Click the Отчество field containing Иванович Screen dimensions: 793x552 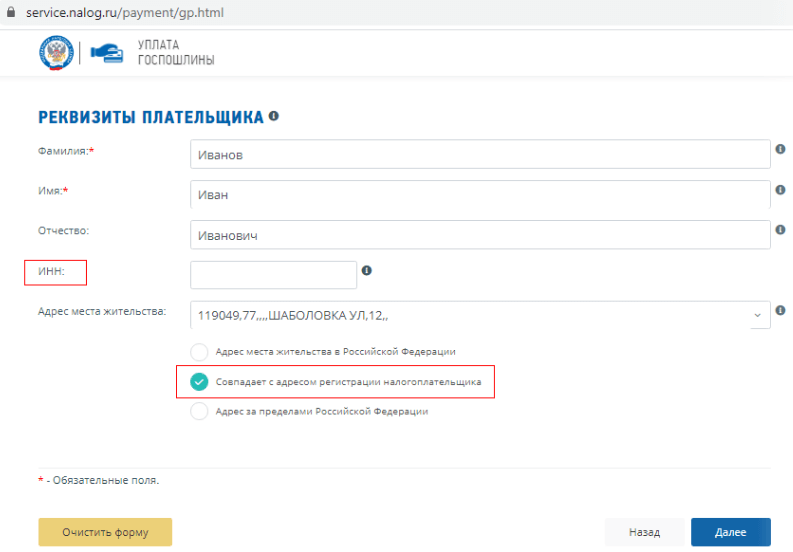pyautogui.click(x=479, y=235)
